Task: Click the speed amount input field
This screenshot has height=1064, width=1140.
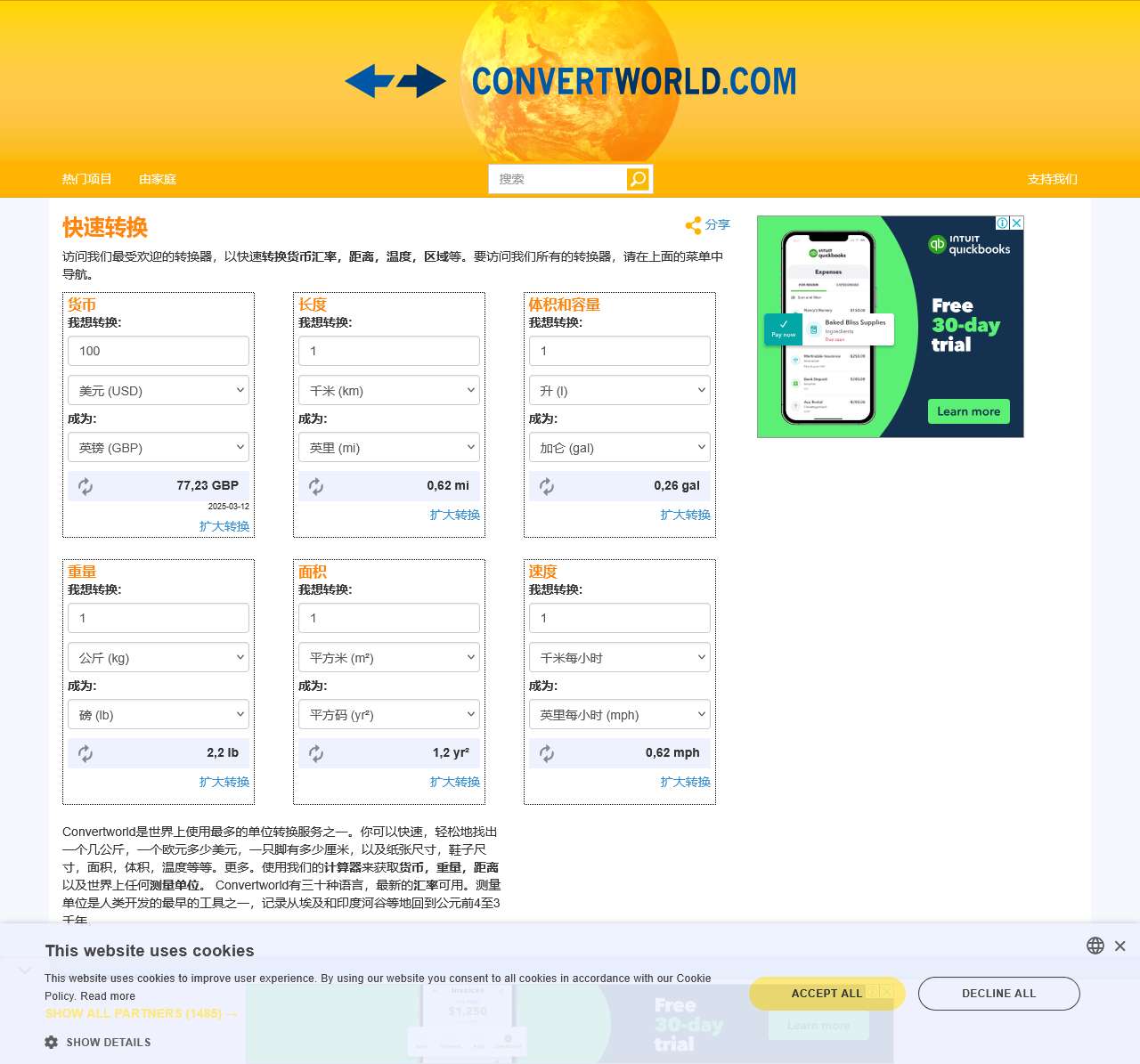Action: (x=620, y=618)
